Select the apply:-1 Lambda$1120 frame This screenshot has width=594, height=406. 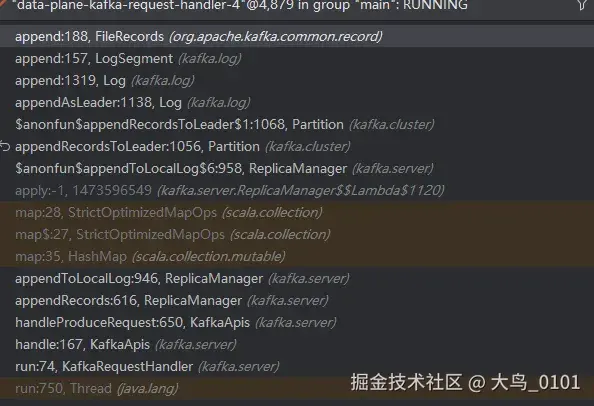pos(297,190)
